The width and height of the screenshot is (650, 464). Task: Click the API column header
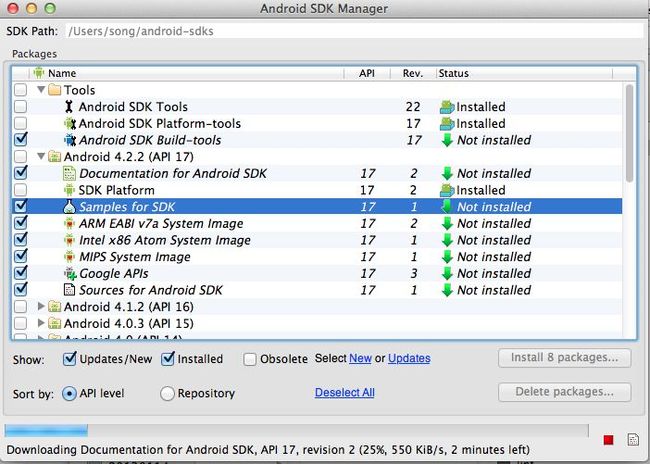point(367,73)
